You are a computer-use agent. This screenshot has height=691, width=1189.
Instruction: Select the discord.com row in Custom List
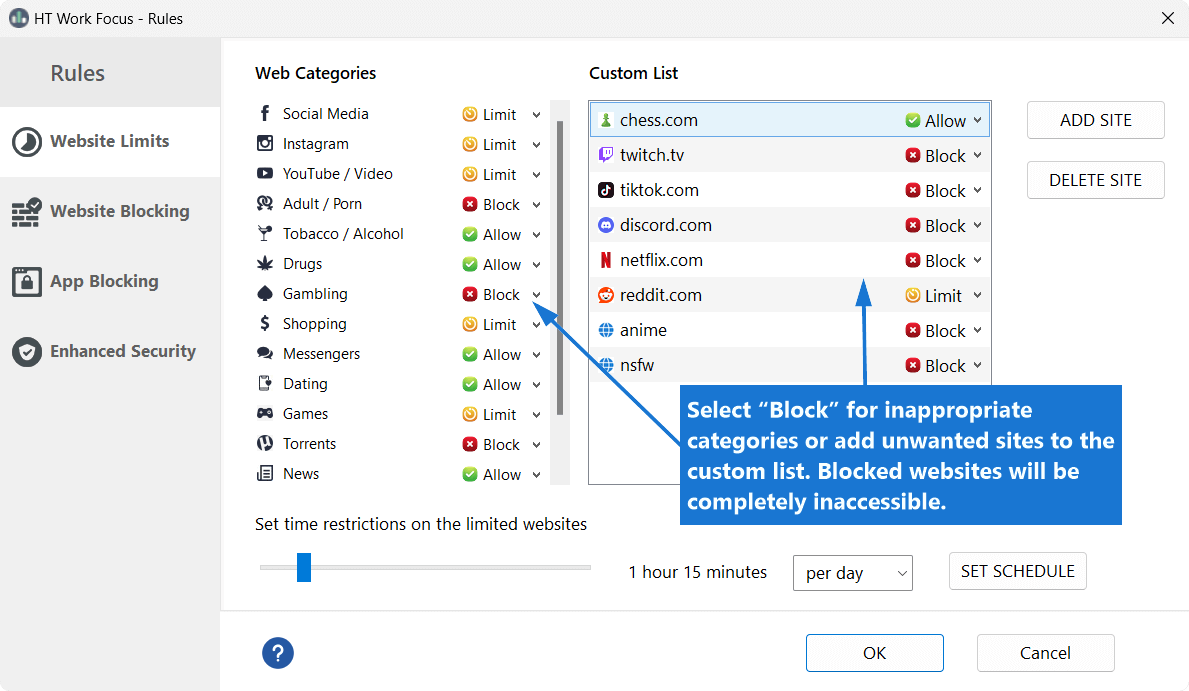789,225
